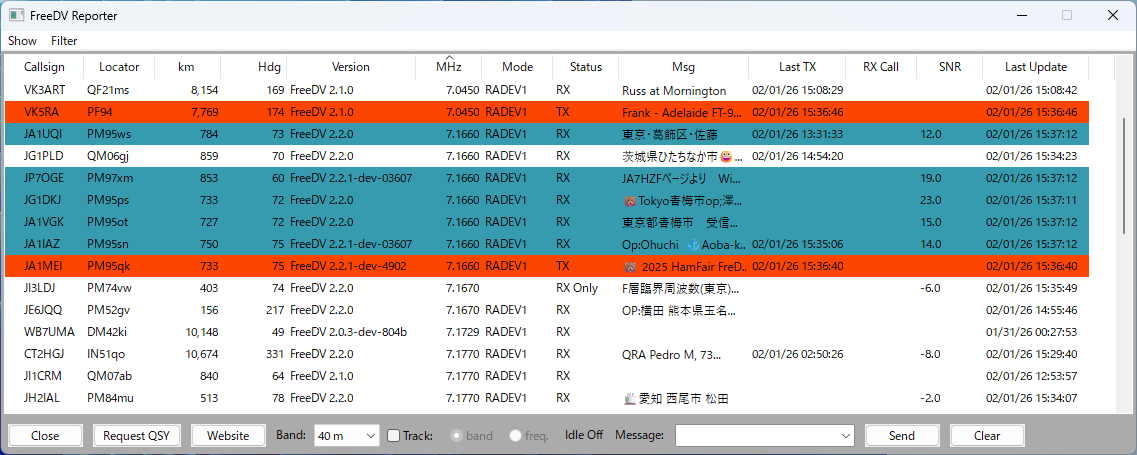
Task: Sort by the Last TX column header
Action: (x=798, y=67)
